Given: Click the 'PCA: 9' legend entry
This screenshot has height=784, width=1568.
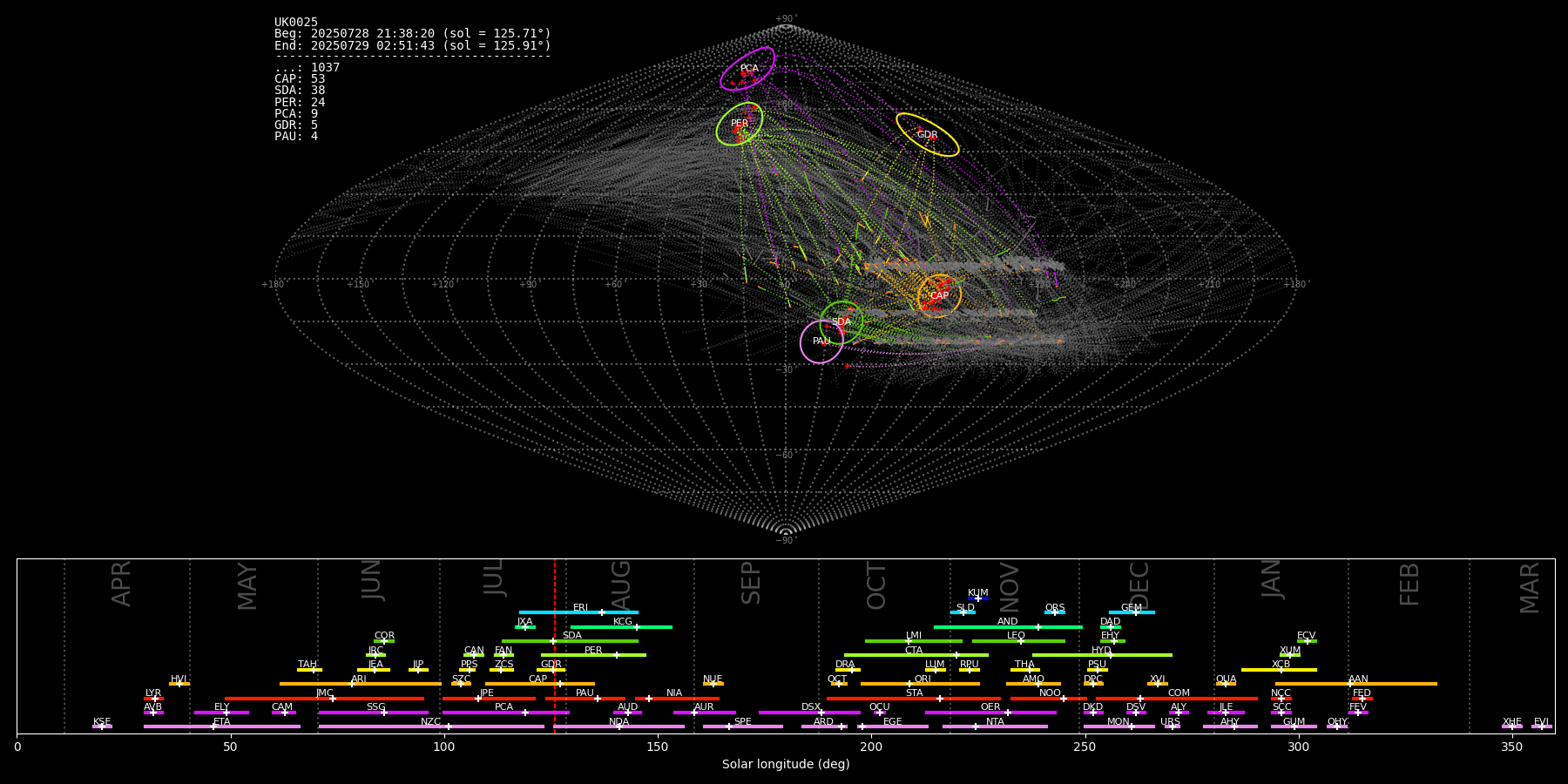Looking at the screenshot, I should (296, 113).
